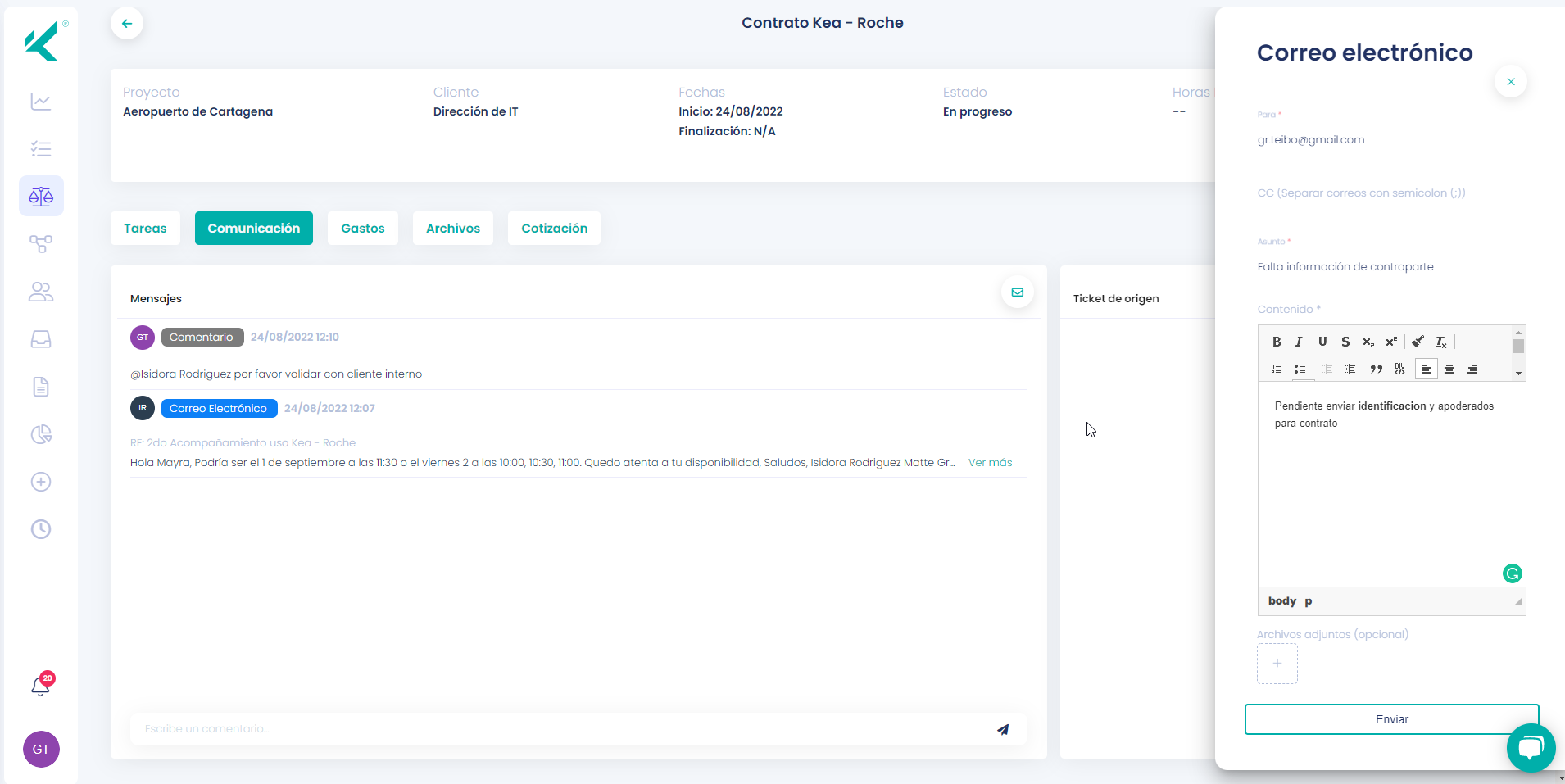
Task: Enable numbered list formatting
Action: point(1277,369)
